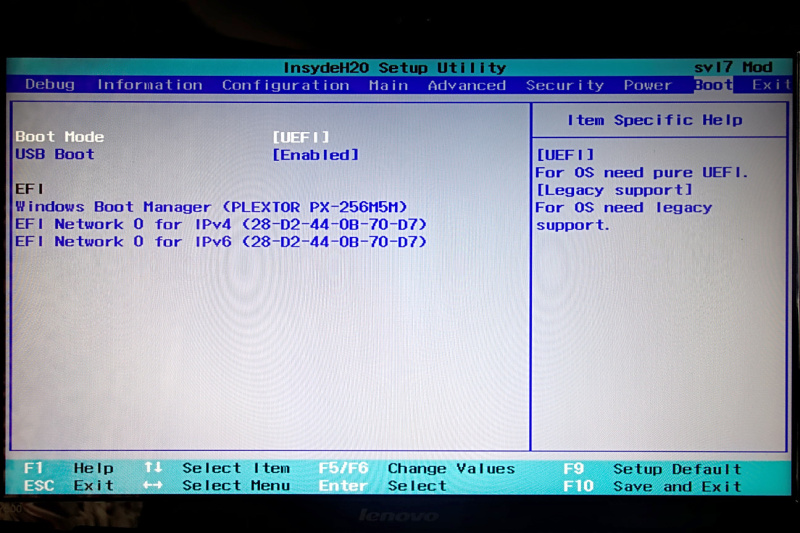Click the EFI section heading

tap(29, 189)
